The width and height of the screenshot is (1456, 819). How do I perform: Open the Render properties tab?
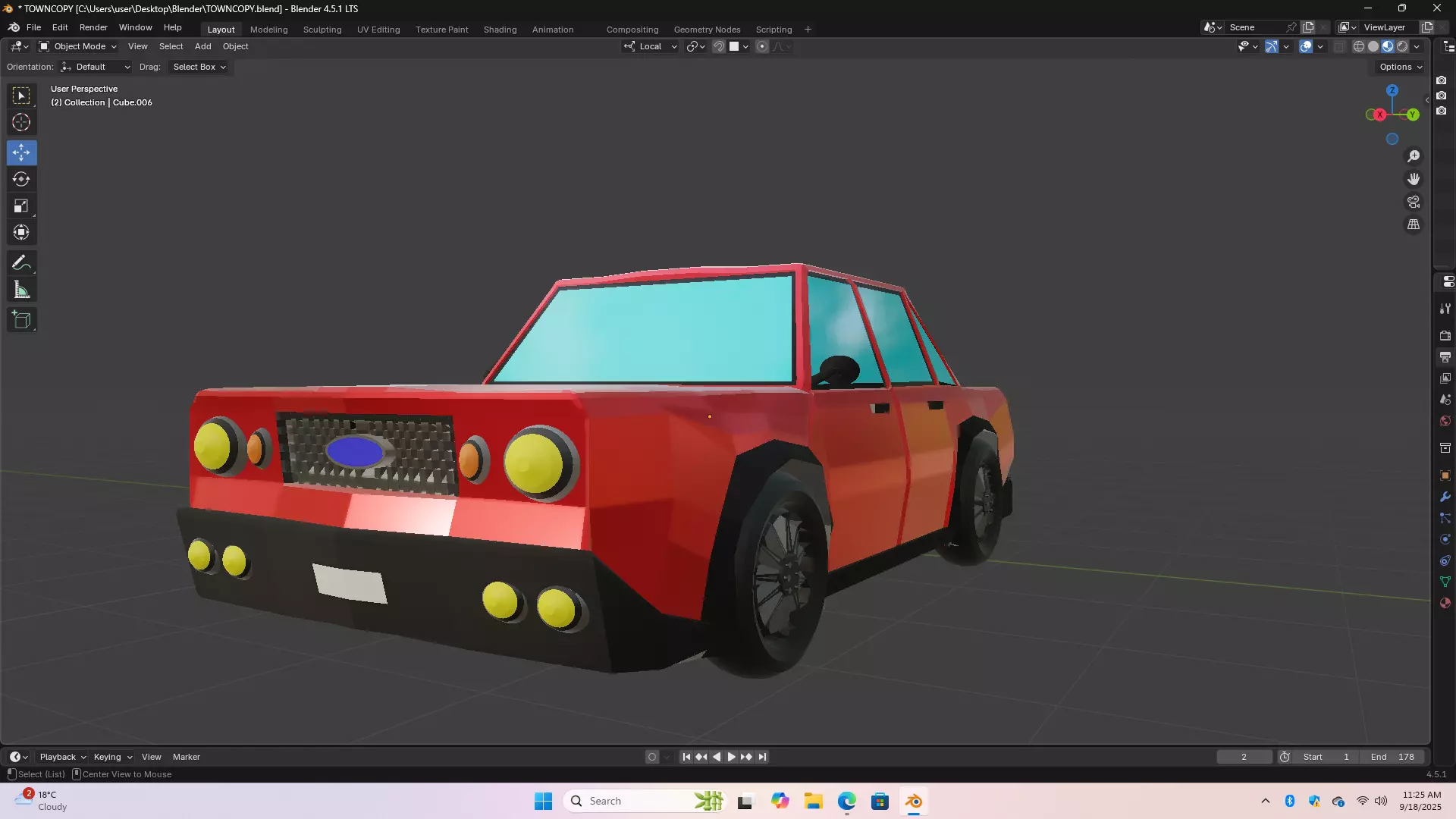click(1445, 335)
